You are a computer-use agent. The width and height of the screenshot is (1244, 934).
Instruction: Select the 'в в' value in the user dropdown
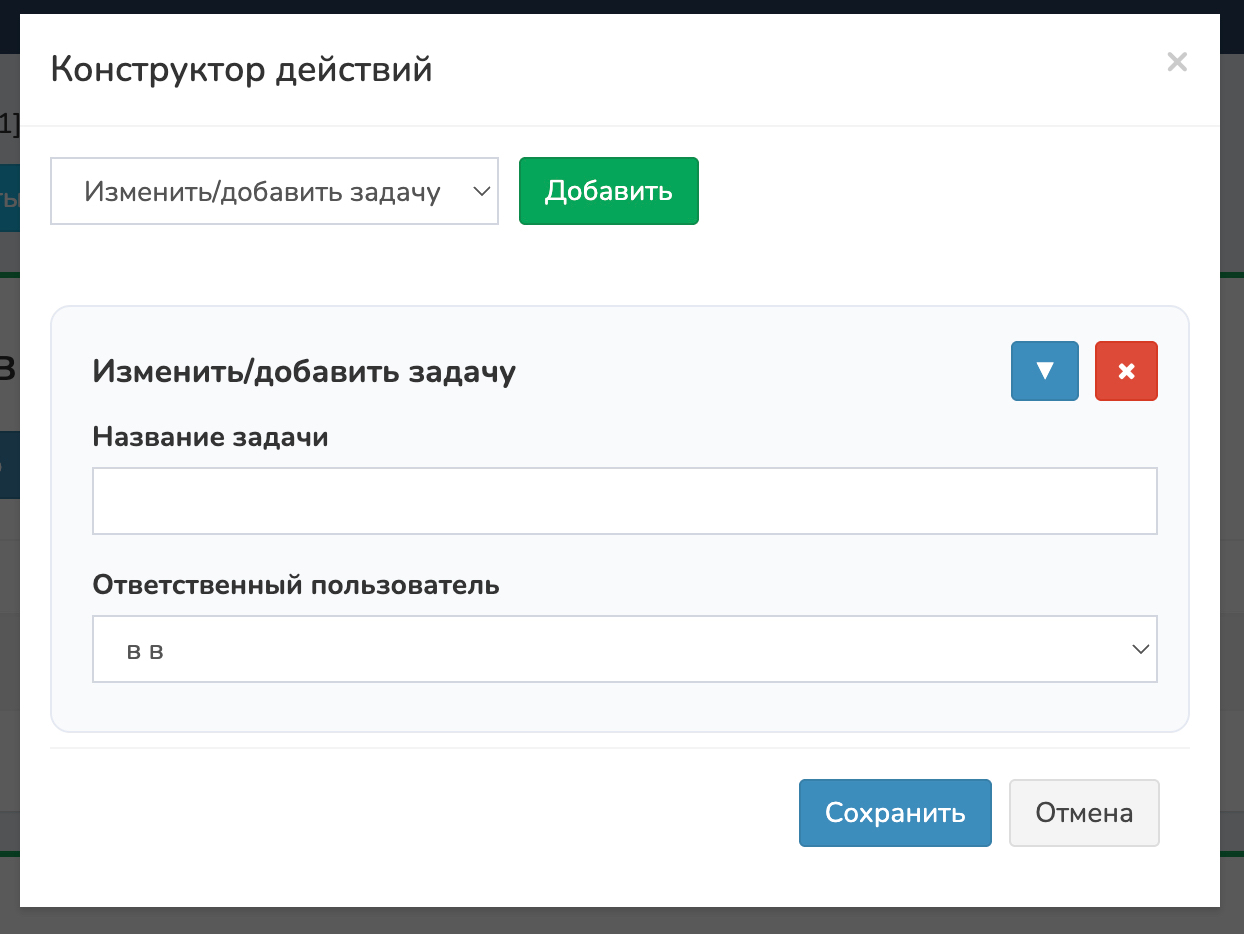(x=146, y=651)
